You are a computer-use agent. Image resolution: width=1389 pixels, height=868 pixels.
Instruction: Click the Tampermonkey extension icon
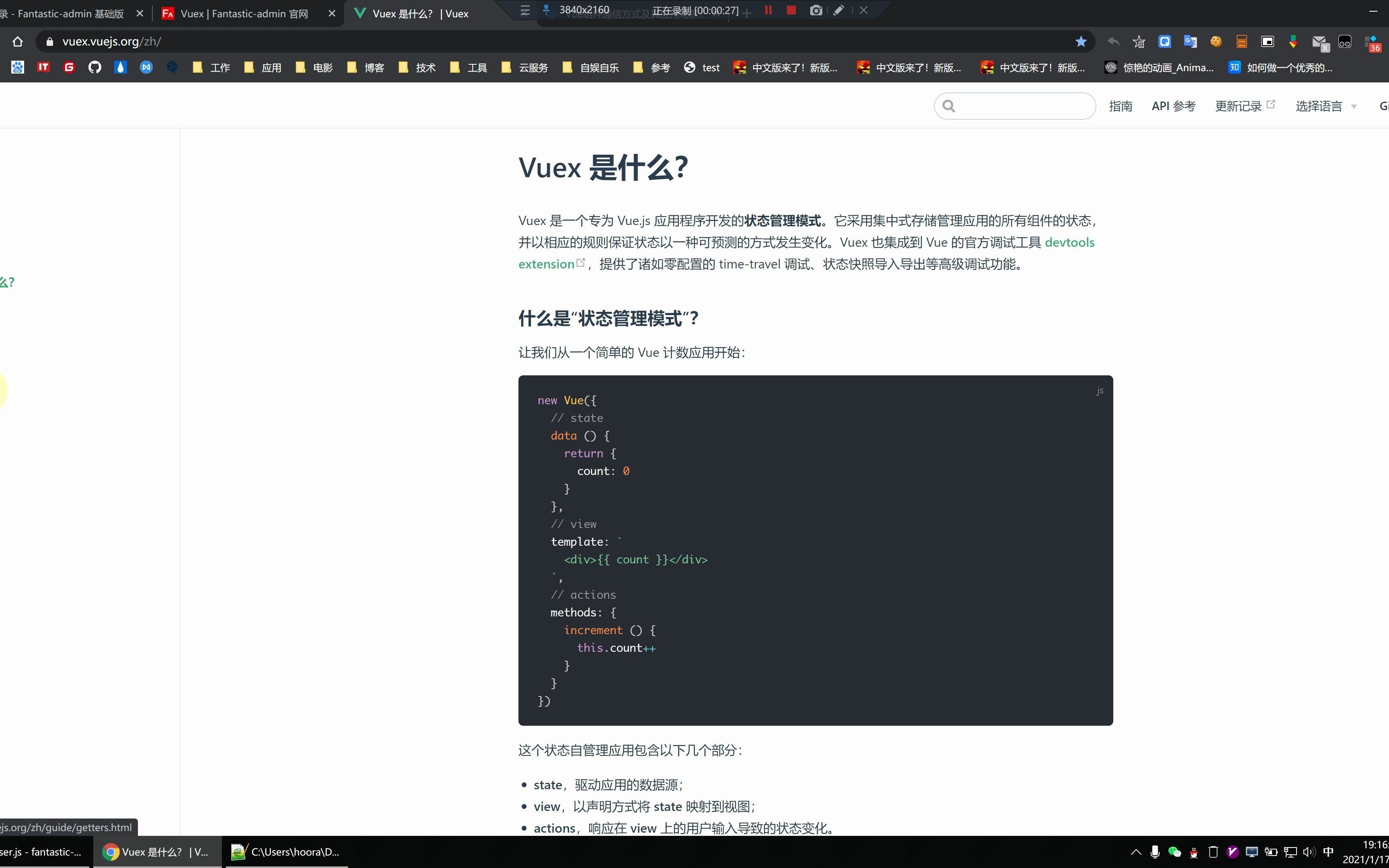tap(1345, 42)
